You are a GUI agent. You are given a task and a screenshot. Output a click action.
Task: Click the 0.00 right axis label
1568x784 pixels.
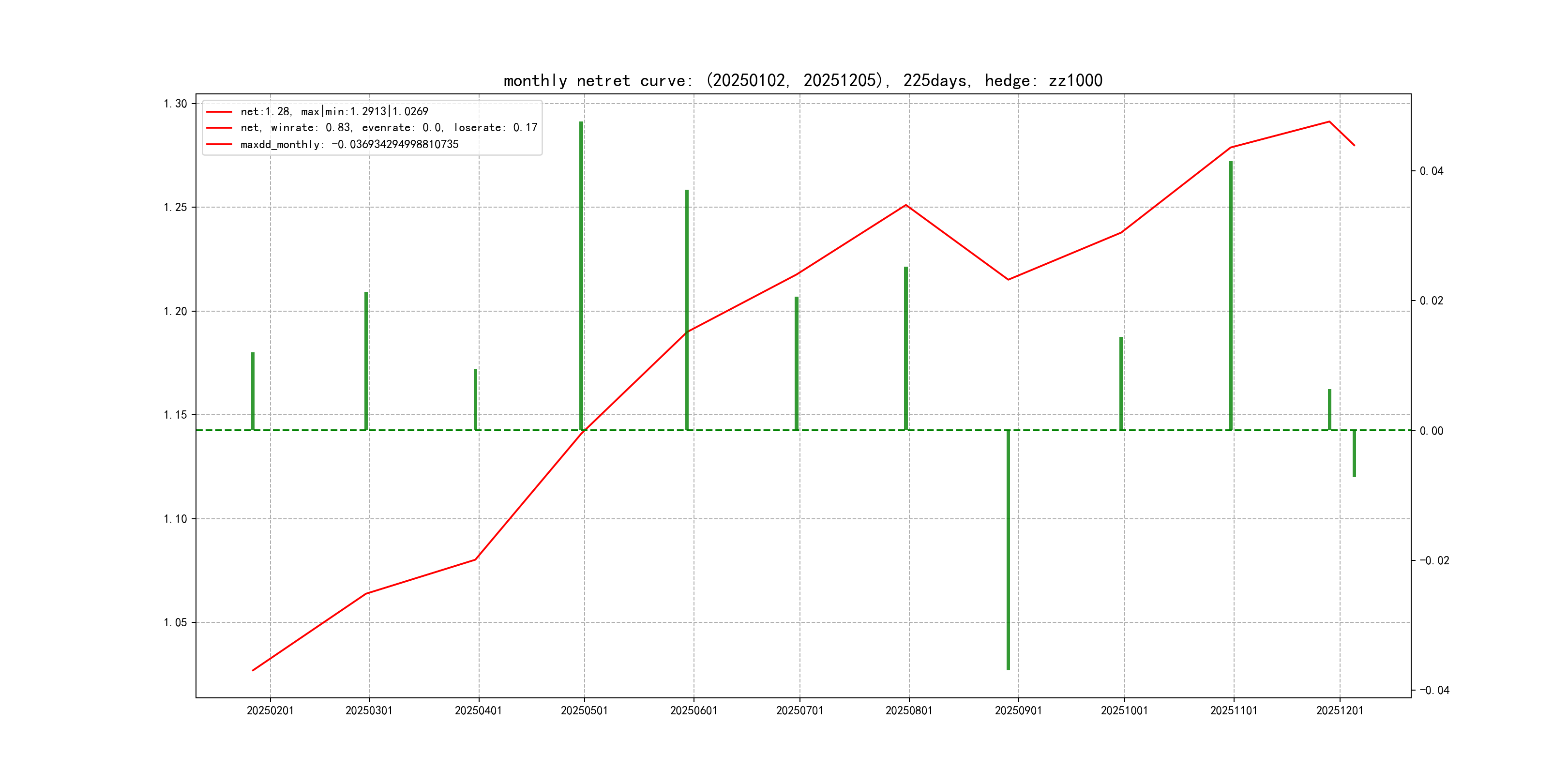(1431, 431)
